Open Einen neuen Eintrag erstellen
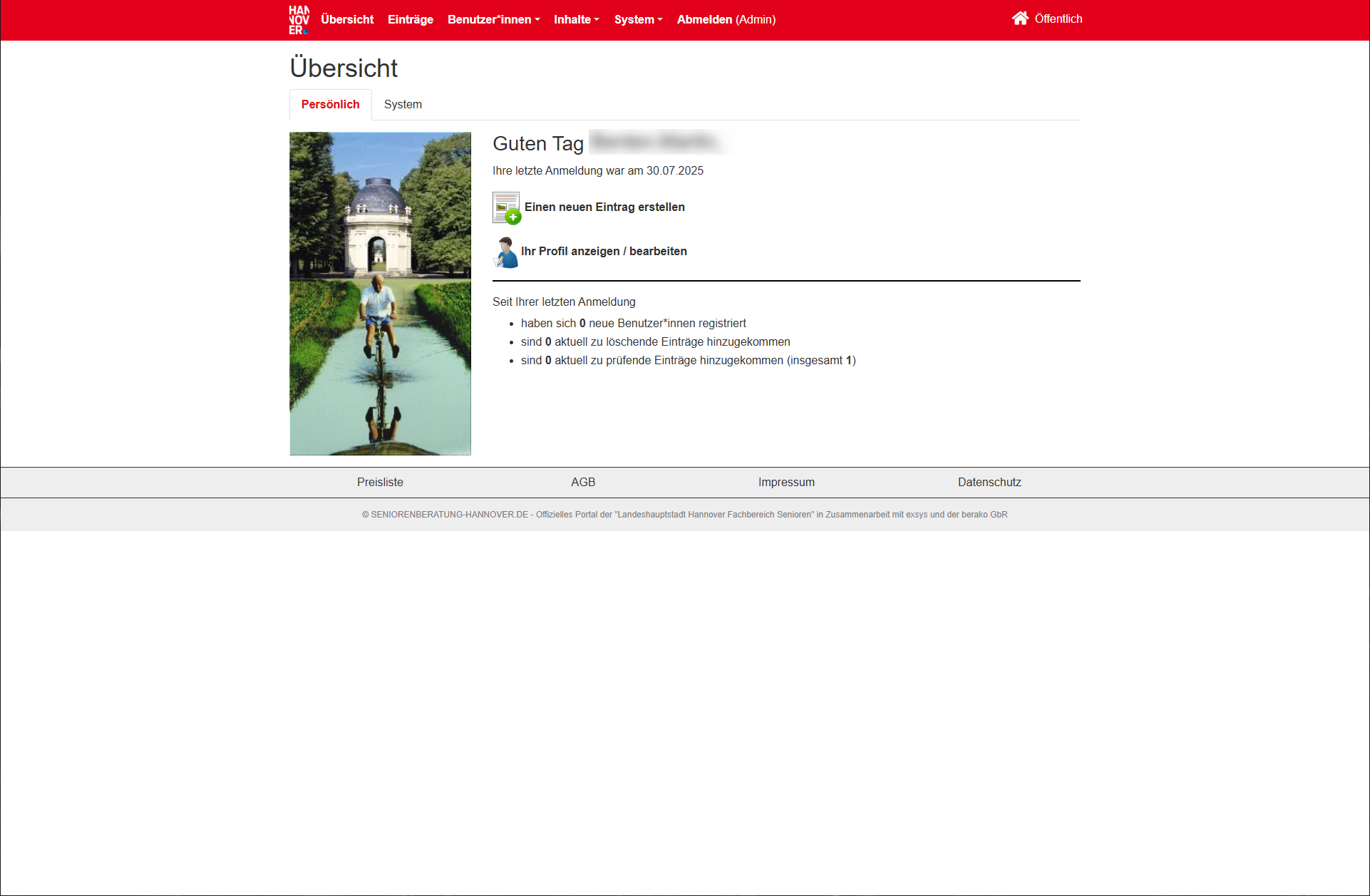 [604, 207]
